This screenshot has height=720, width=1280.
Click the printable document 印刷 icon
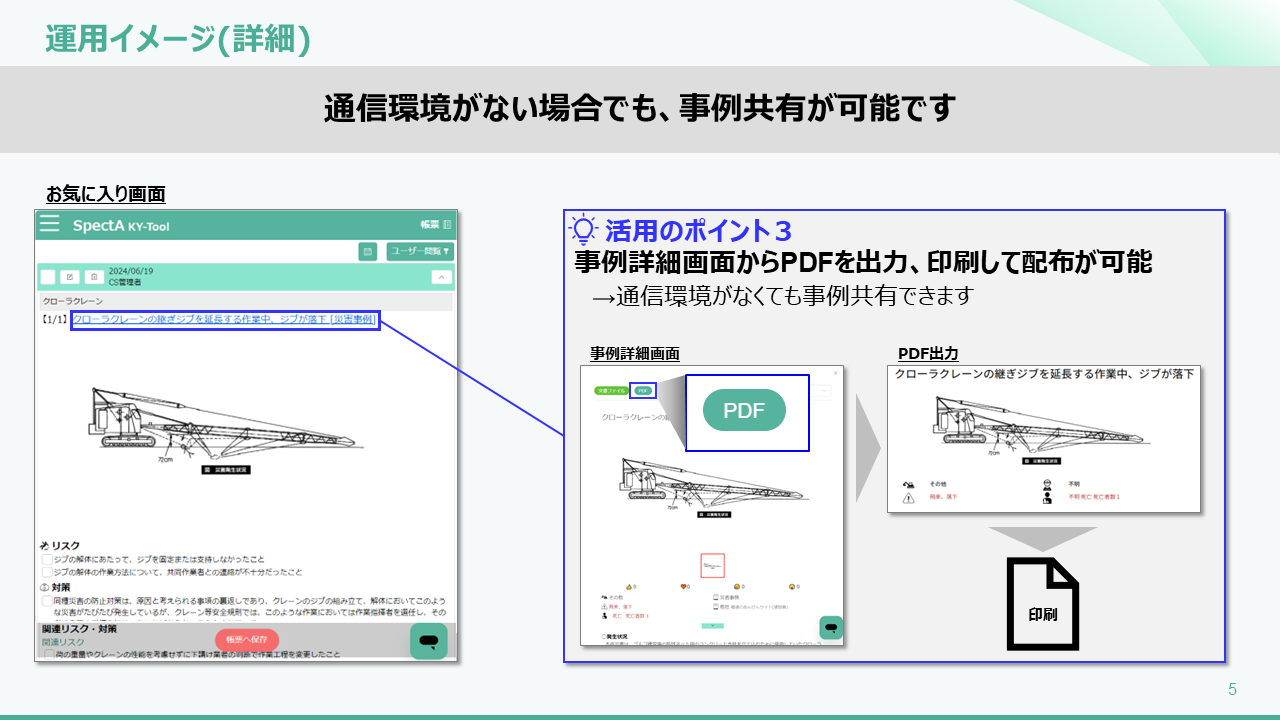1042,605
